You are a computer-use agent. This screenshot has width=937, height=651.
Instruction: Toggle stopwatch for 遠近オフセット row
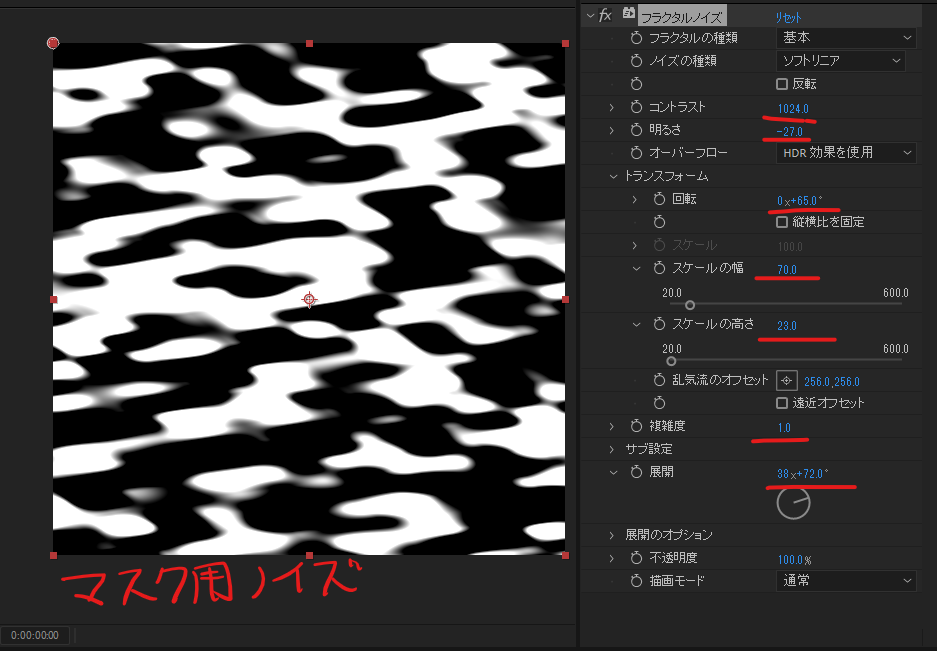[659, 403]
